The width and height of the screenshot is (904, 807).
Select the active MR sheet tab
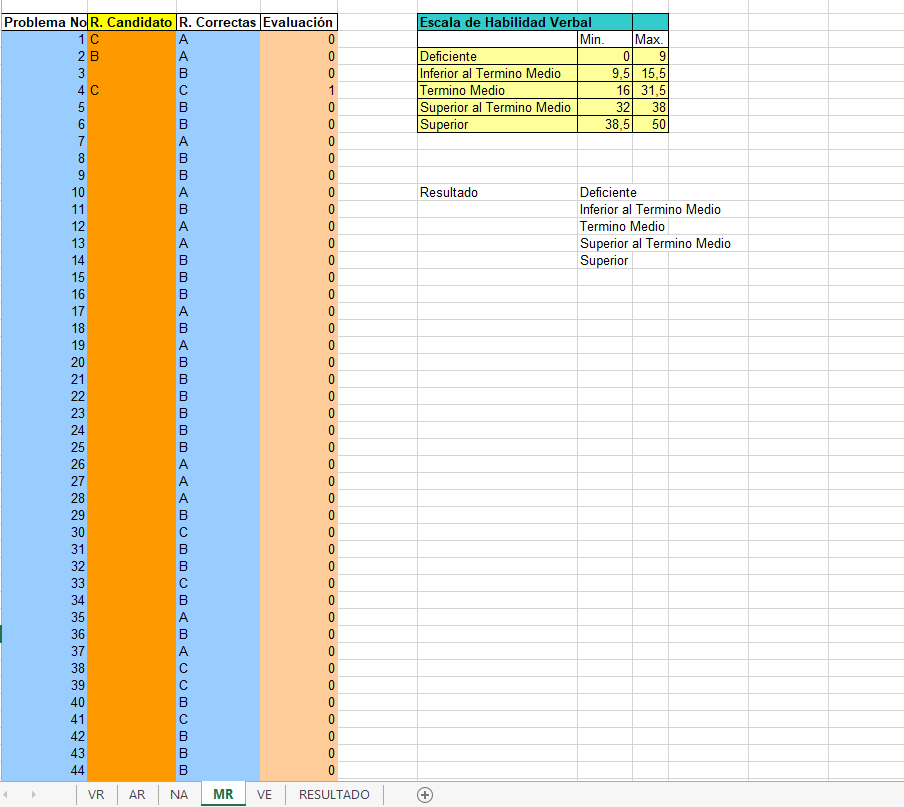(223, 795)
